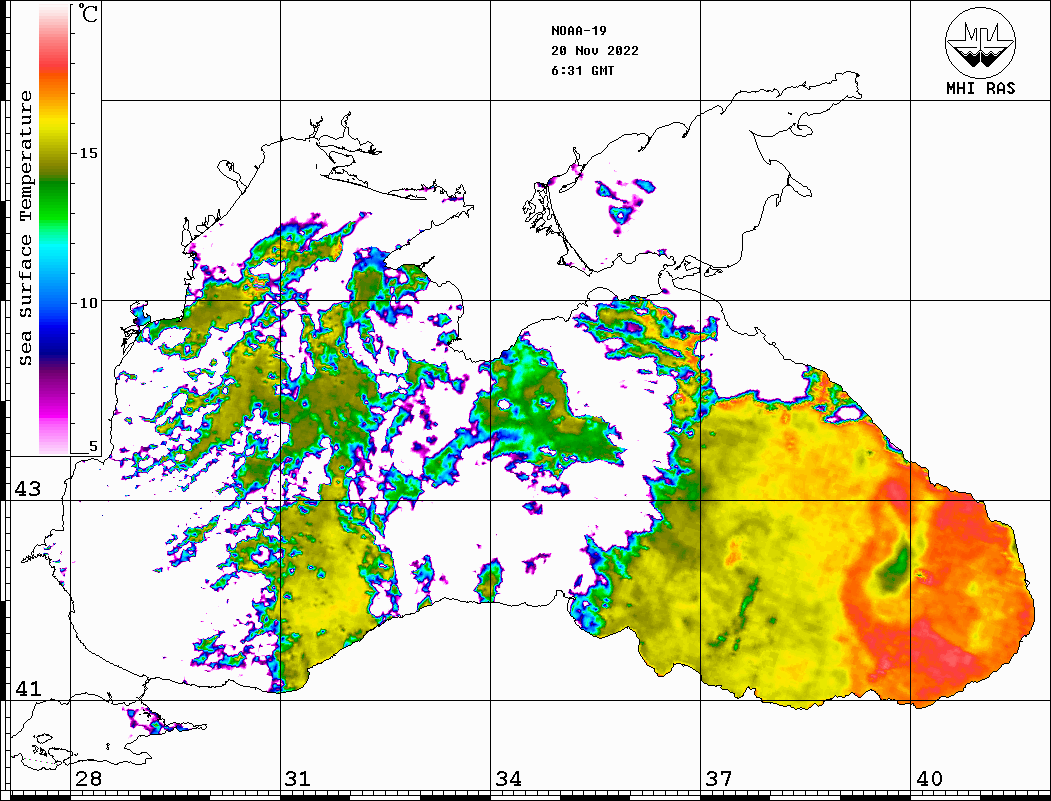1051x801 pixels.
Task: Click longitude label '40'
Action: 929,779
